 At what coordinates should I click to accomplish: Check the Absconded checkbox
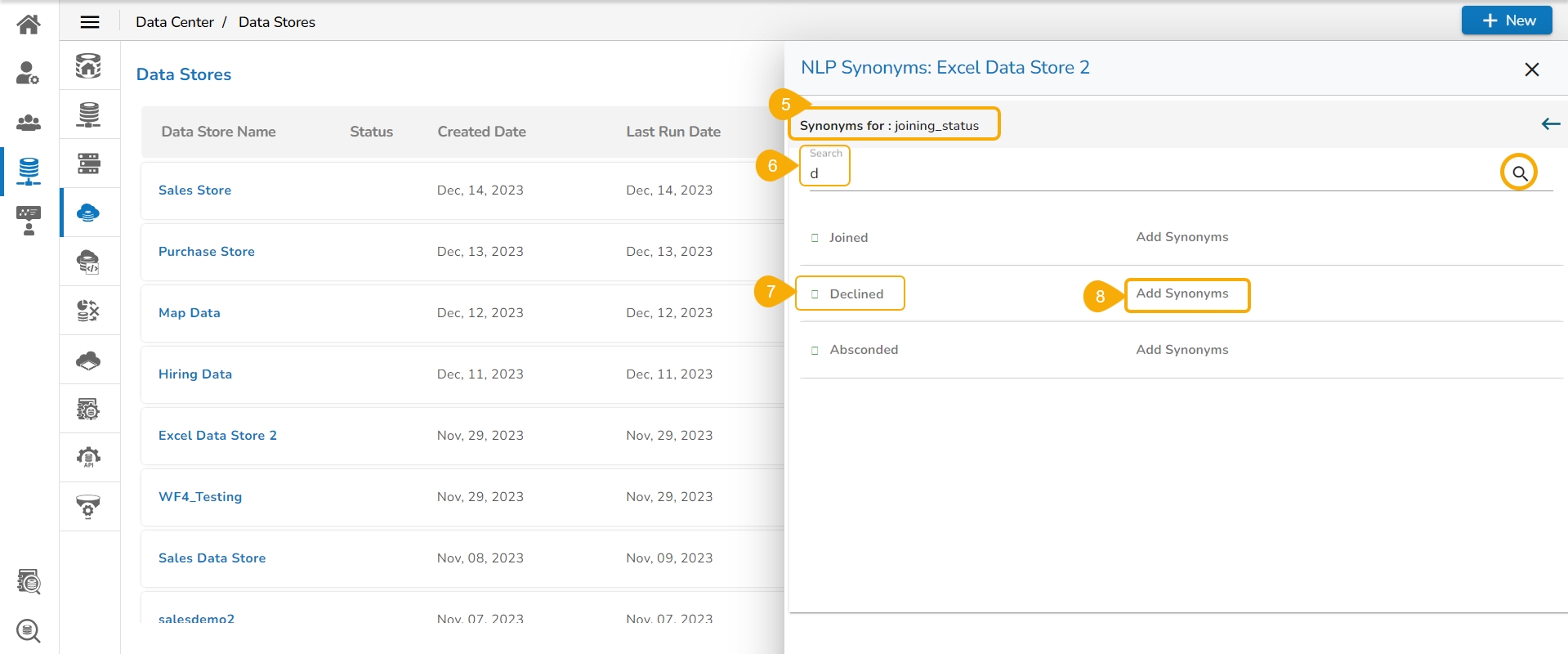815,351
